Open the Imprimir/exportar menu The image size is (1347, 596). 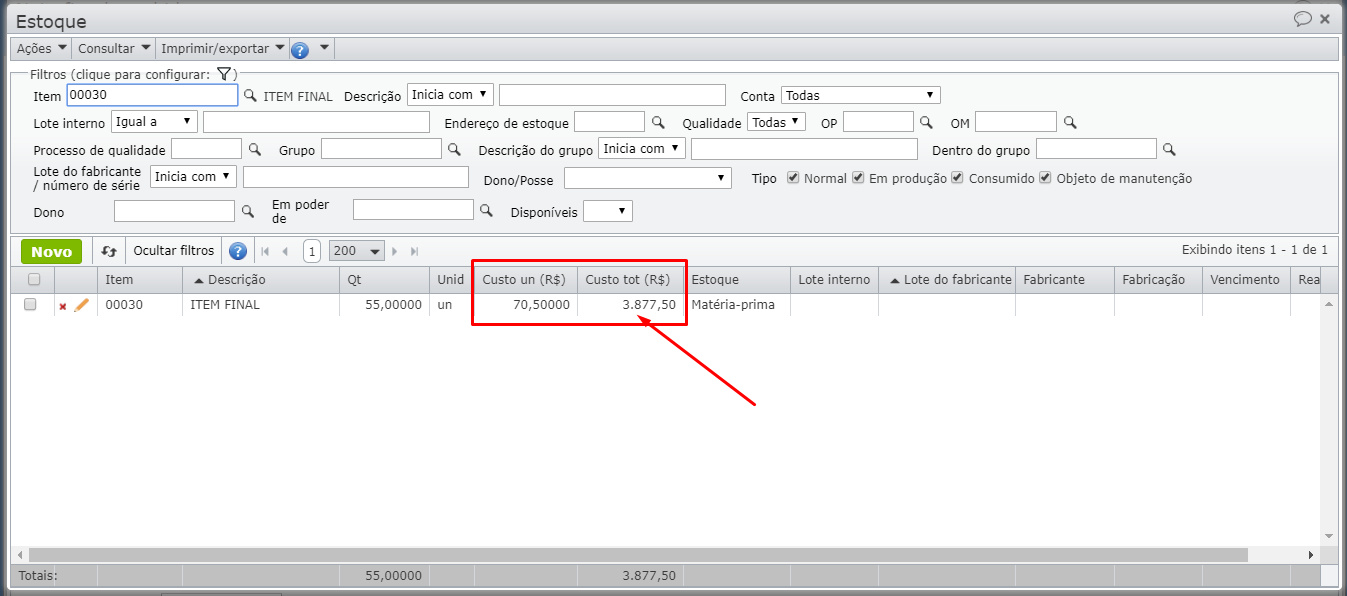(222, 48)
